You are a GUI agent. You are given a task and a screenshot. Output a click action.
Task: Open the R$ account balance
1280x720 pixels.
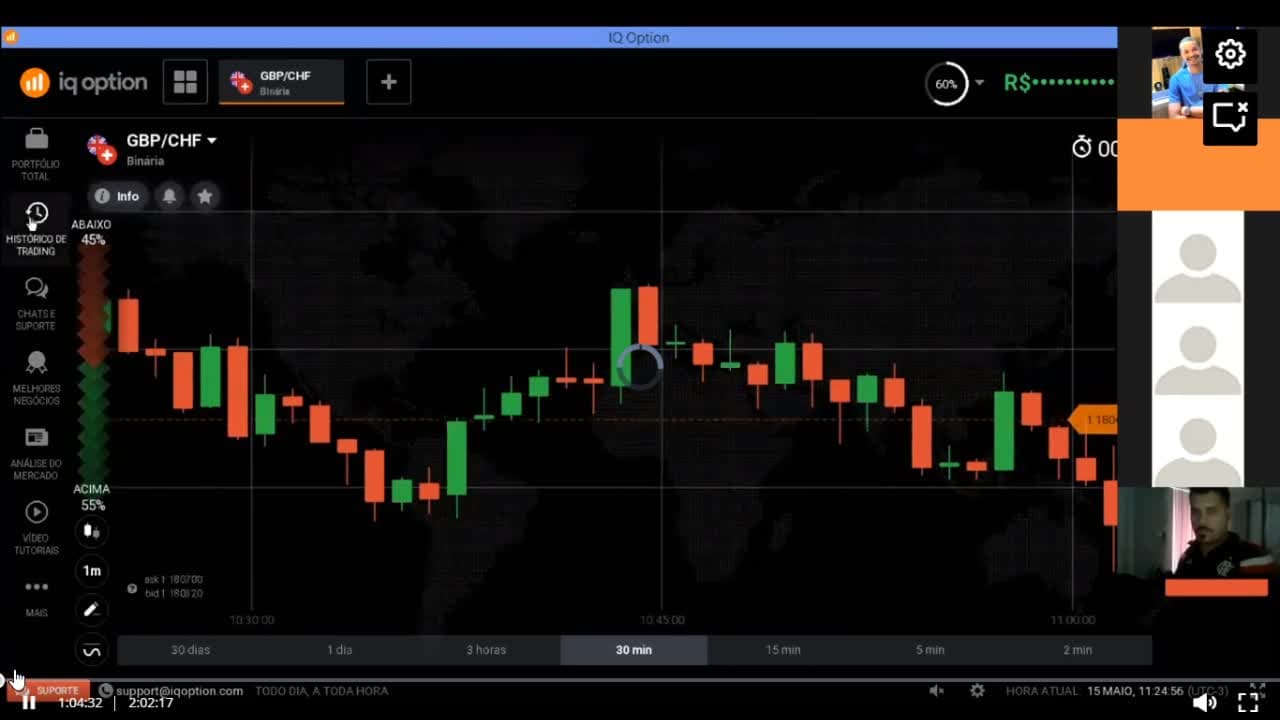[1059, 83]
